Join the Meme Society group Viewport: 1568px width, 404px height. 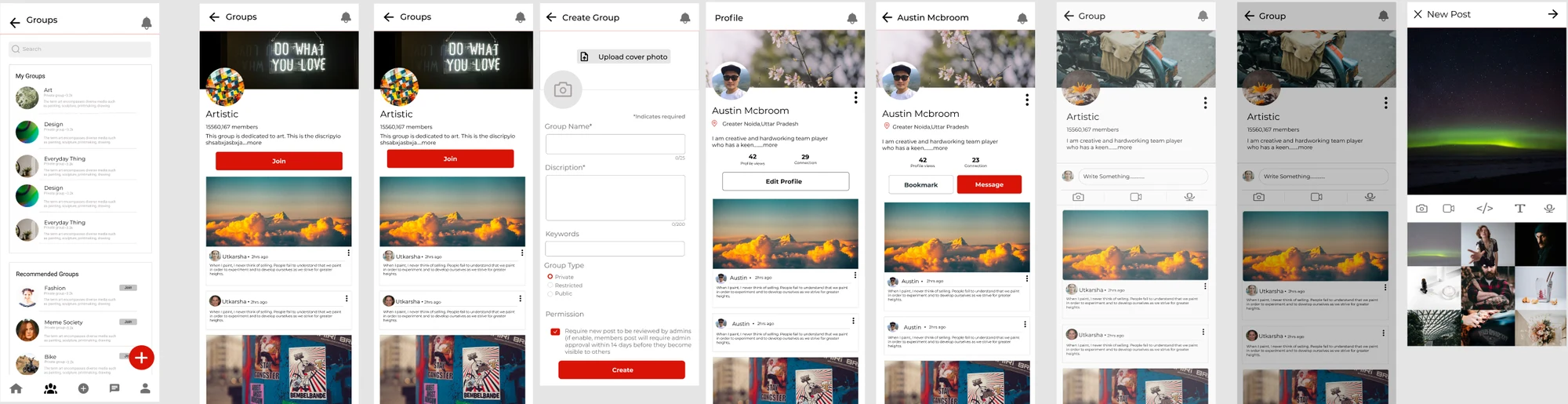pyautogui.click(x=129, y=322)
